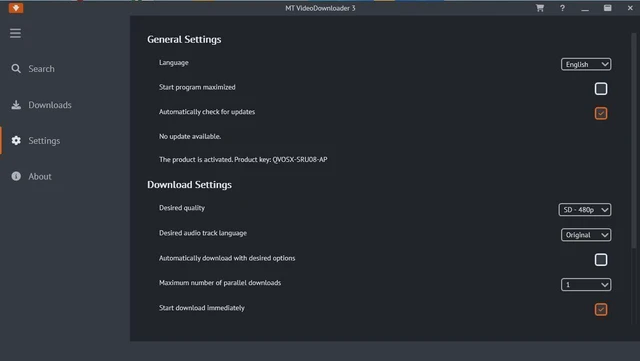Click the Download Settings heading
The image size is (640, 361).
[189, 185]
